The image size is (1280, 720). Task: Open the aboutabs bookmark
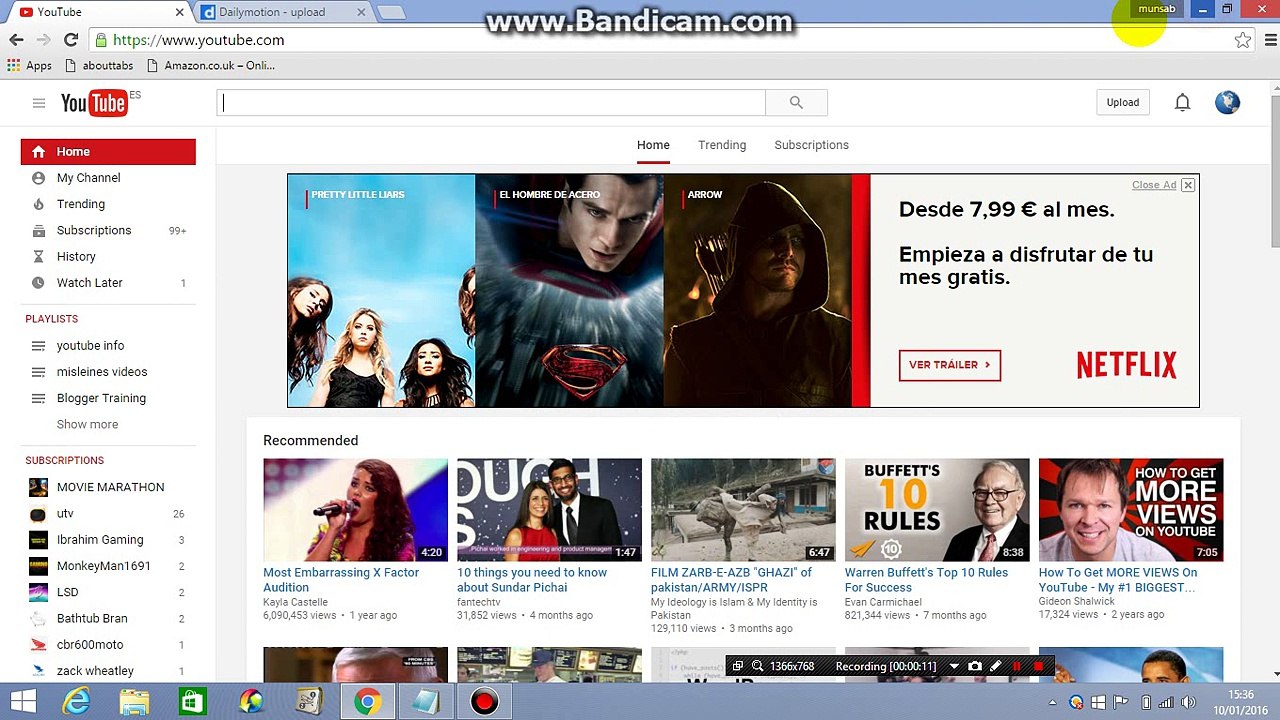[99, 66]
